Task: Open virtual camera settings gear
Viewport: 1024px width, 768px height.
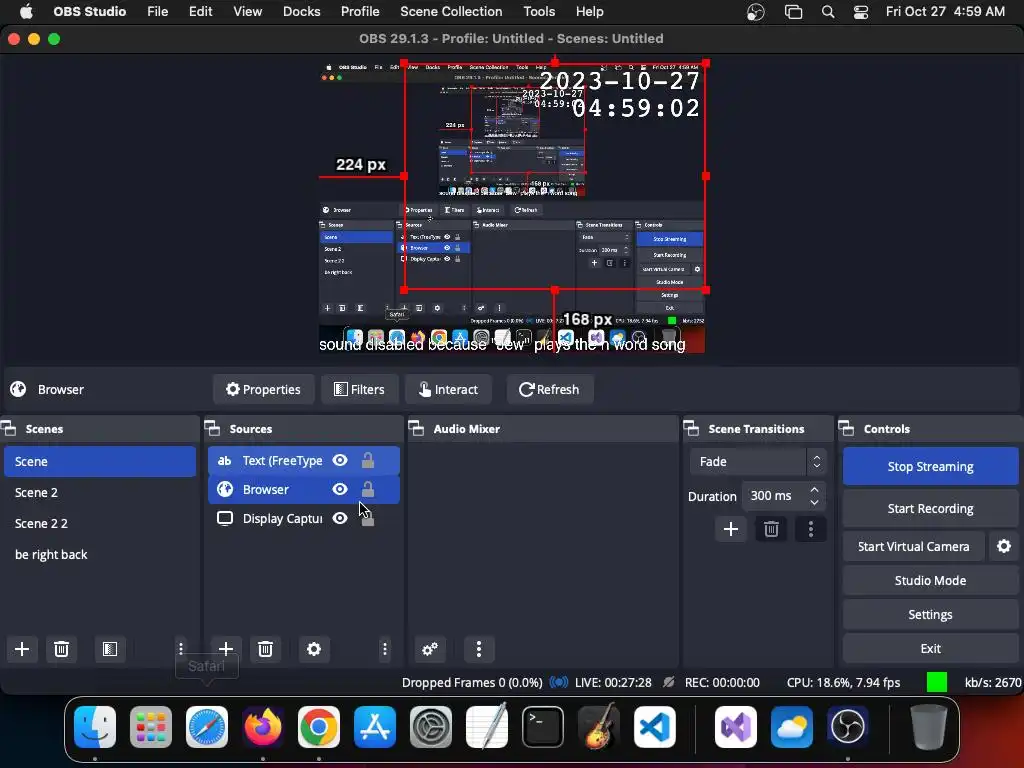Action: tap(1004, 547)
